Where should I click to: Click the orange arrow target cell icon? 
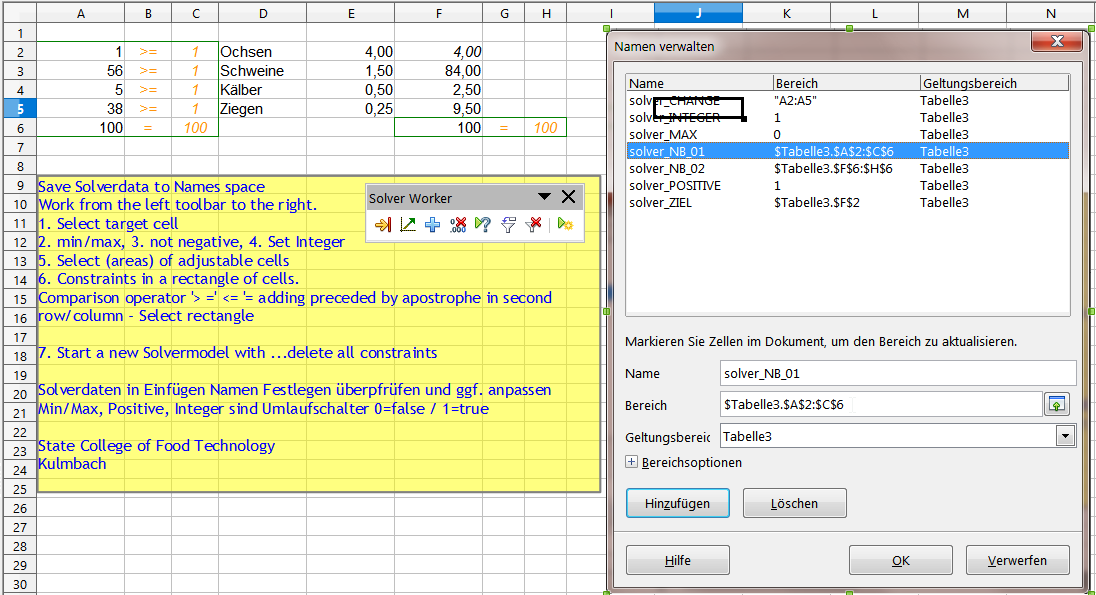pyautogui.click(x=382, y=225)
